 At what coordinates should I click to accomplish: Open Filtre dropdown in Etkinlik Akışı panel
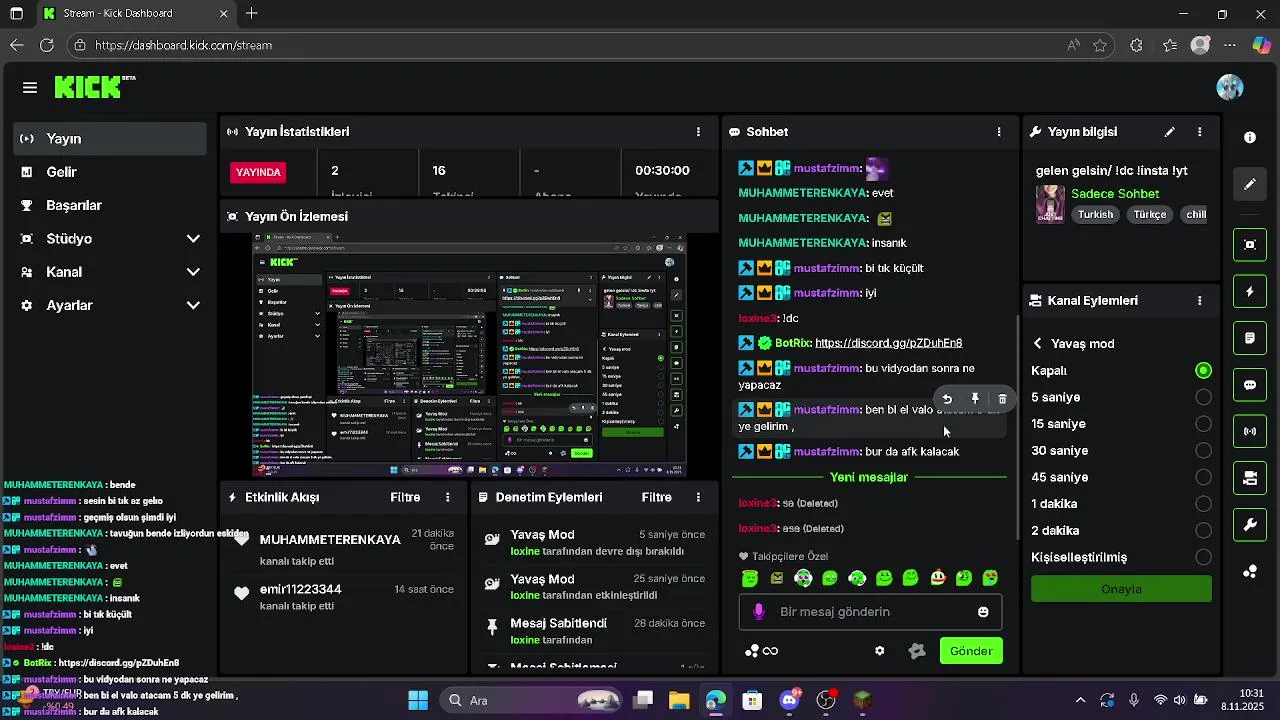[x=405, y=497]
